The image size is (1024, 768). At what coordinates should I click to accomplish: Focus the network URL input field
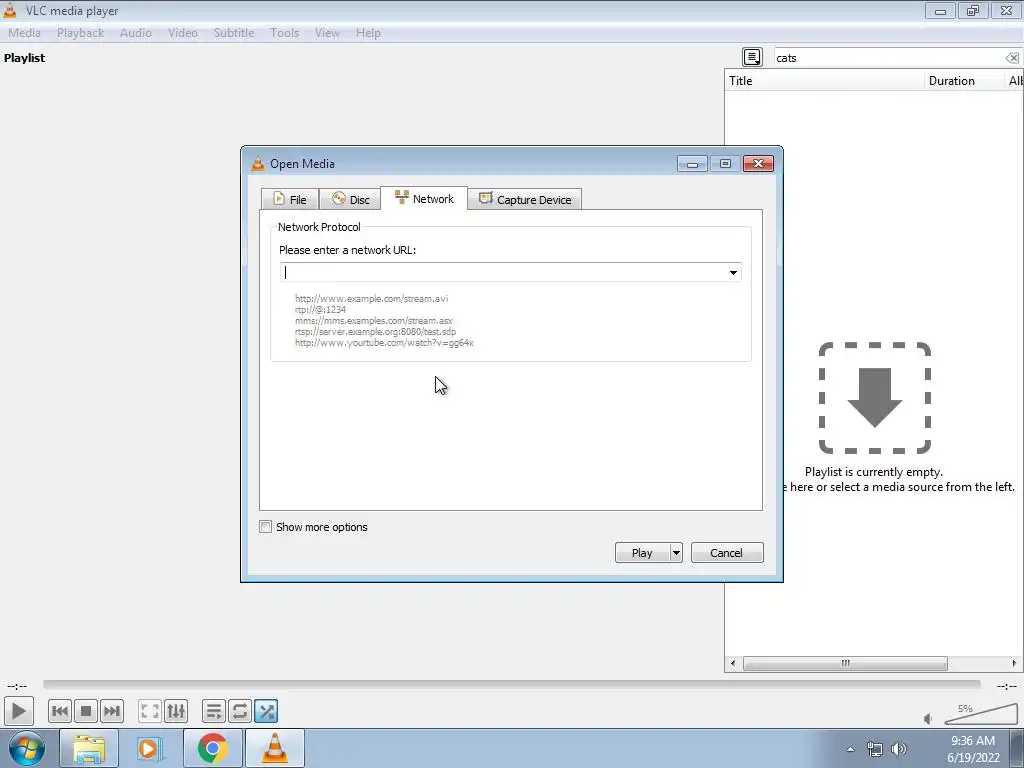coord(503,272)
